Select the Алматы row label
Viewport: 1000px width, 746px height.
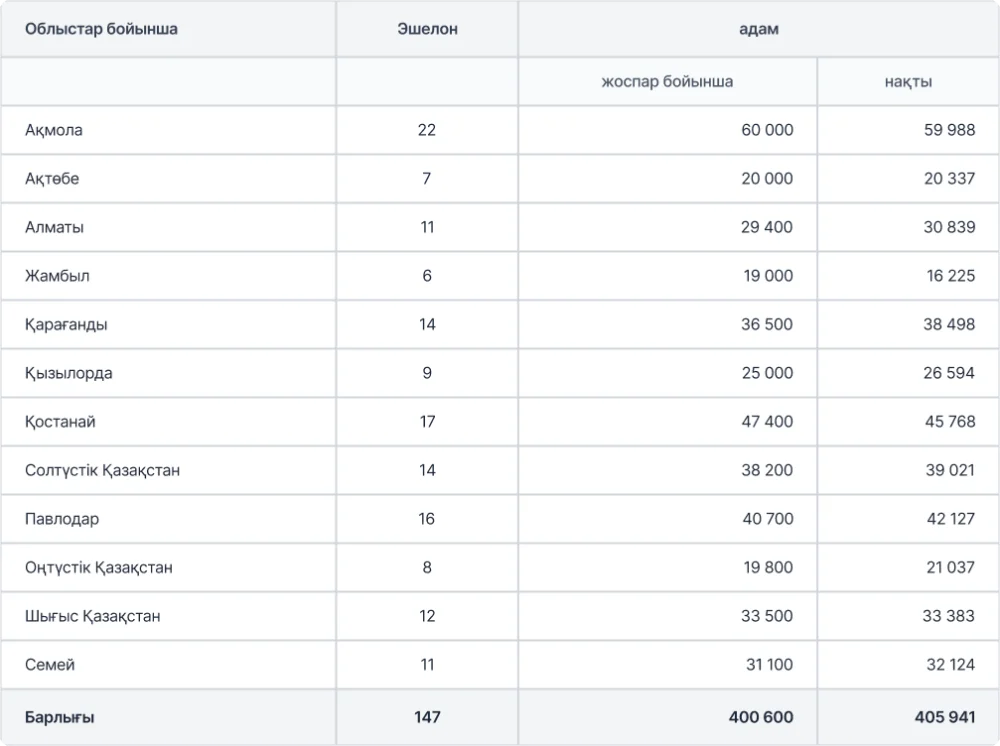point(55,227)
